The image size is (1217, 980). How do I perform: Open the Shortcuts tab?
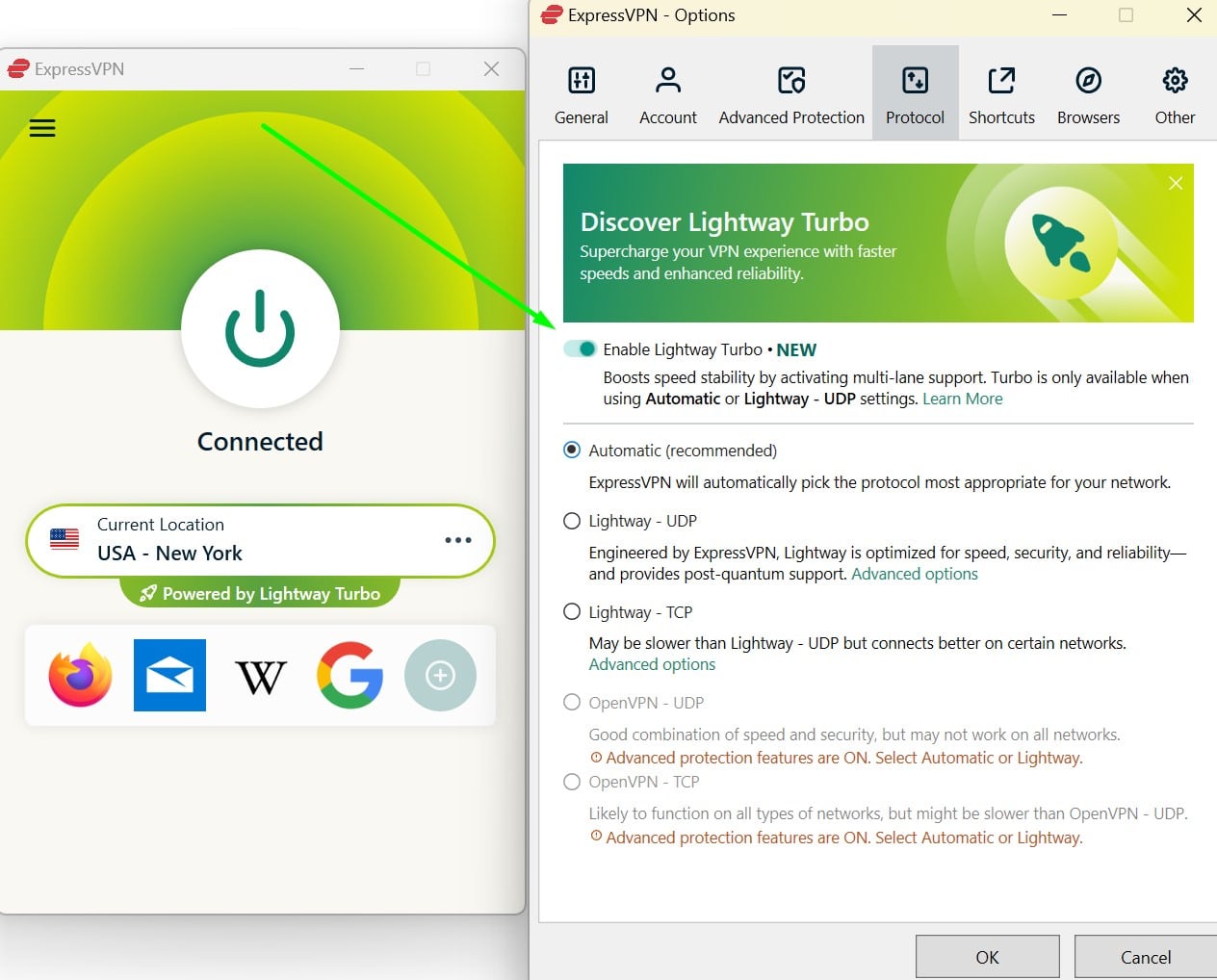click(x=1001, y=93)
